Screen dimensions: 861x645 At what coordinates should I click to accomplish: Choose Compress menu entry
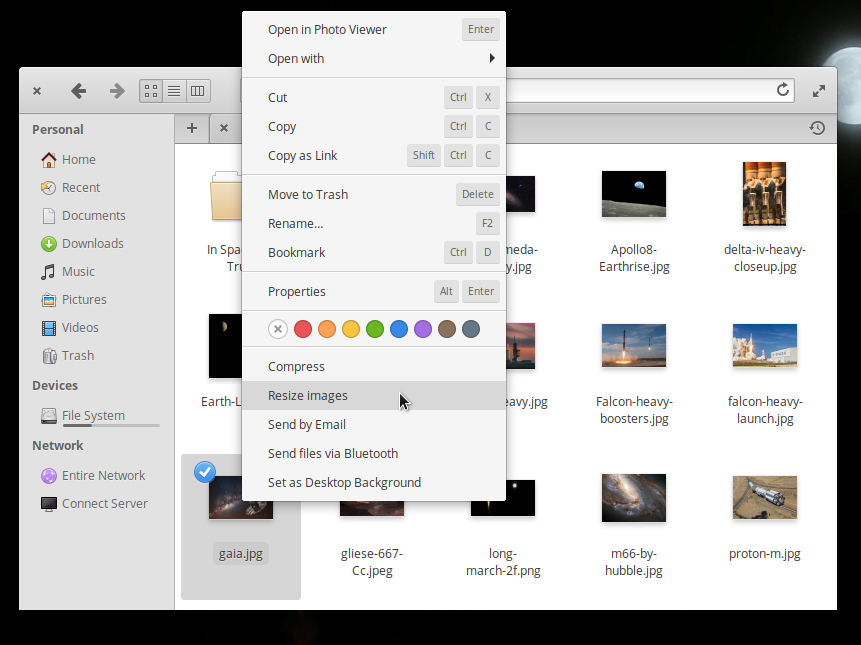point(373,367)
